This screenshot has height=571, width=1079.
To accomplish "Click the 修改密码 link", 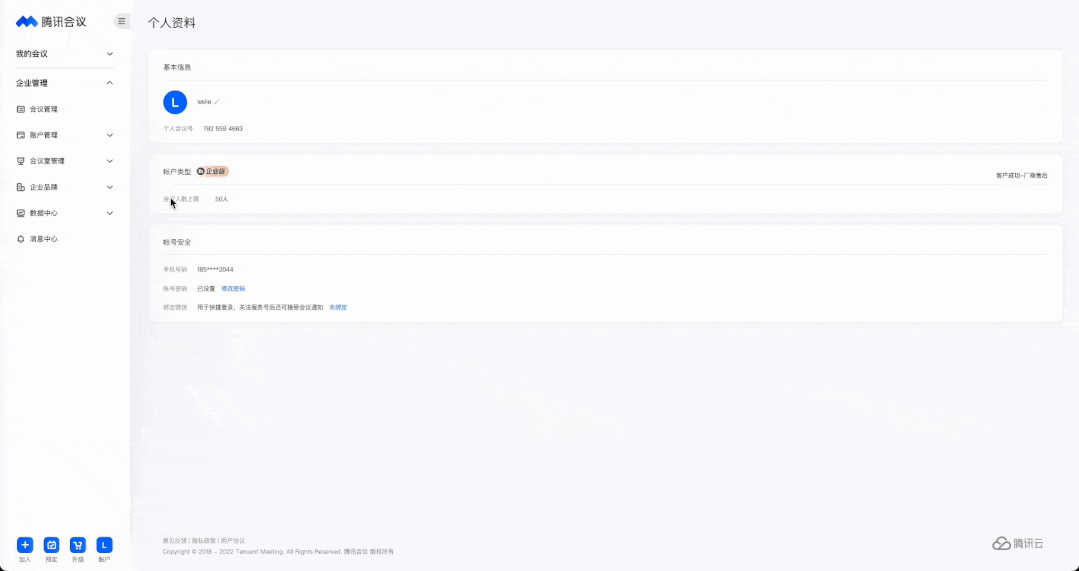I will [x=233, y=289].
